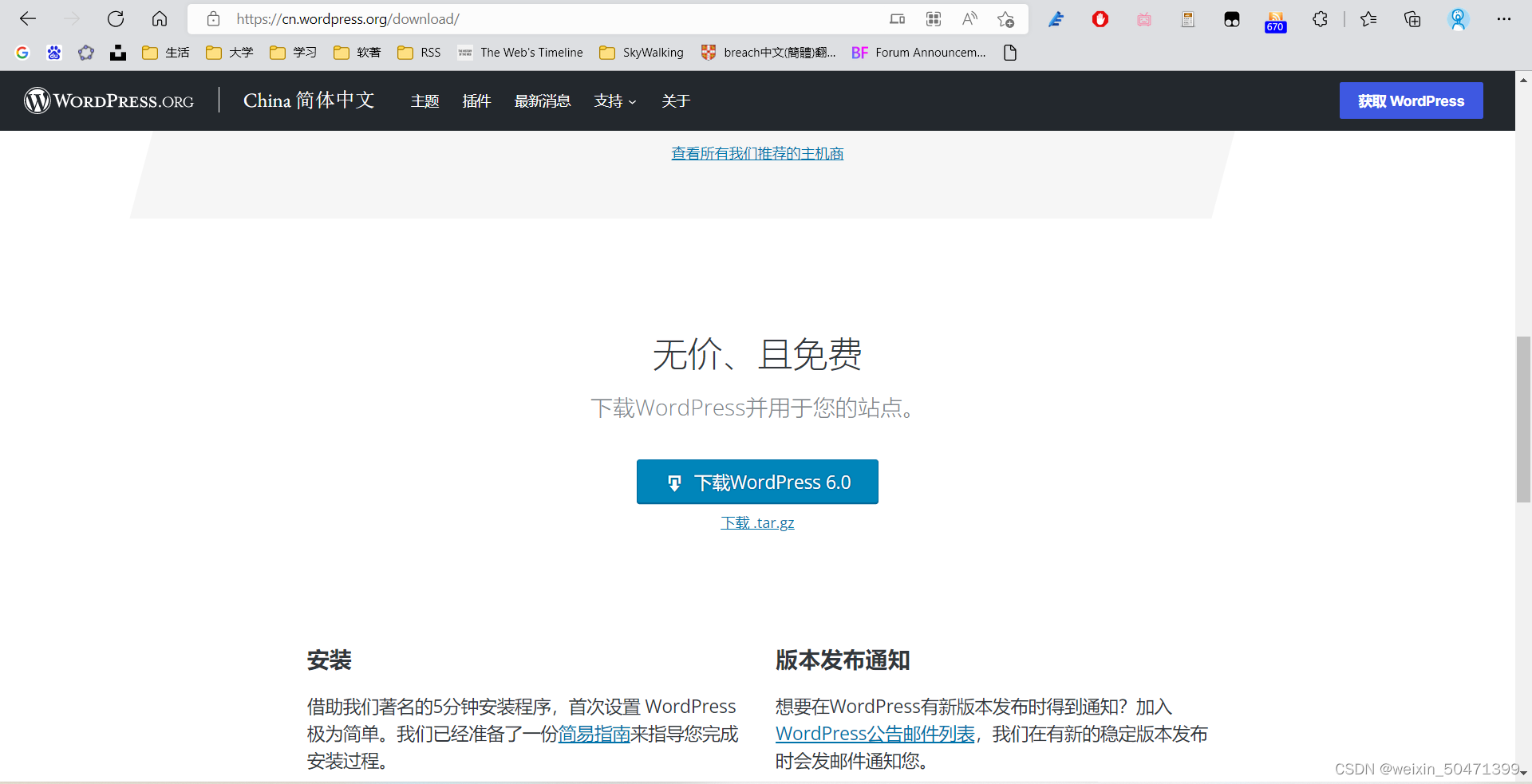Select the 主题 menu item
The width and height of the screenshot is (1532, 784).
(424, 100)
